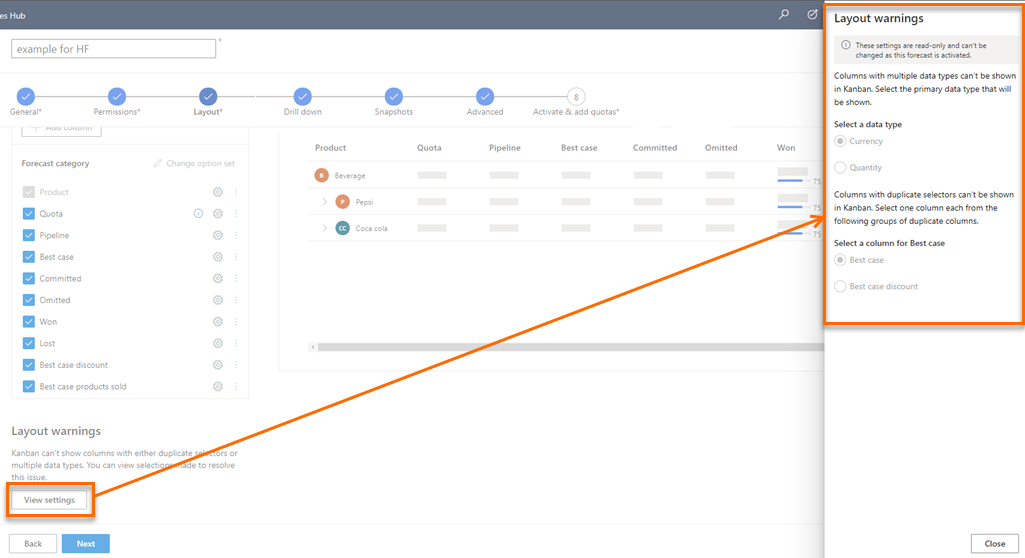Expand the Coca cola row chevron
Viewport: 1025px width, 558px height.
(324, 228)
